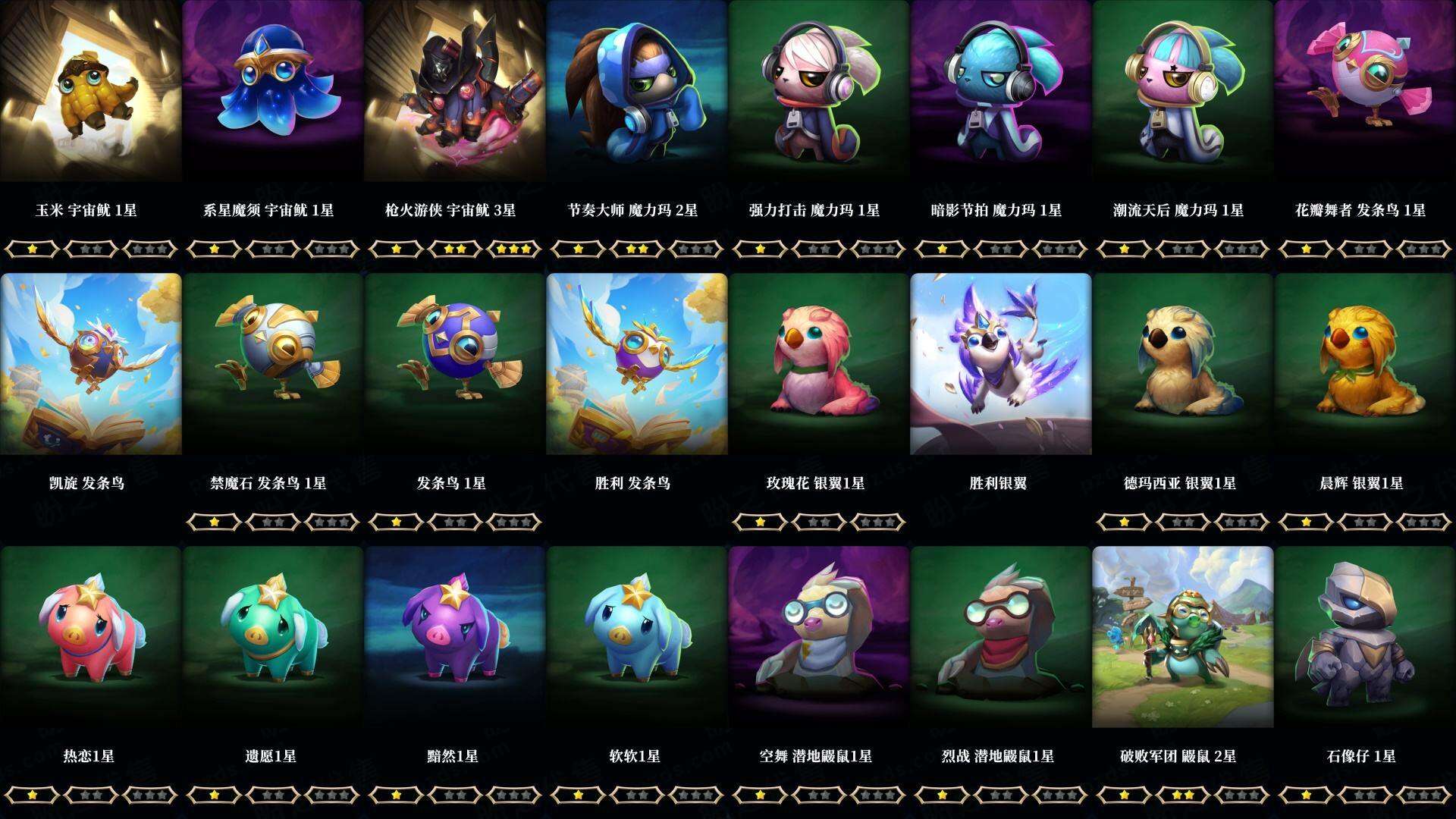The height and width of the screenshot is (819, 1456).
Task: Select the 德玛西亚 银翼 beige bird portrait
Action: pyautogui.click(x=1183, y=364)
